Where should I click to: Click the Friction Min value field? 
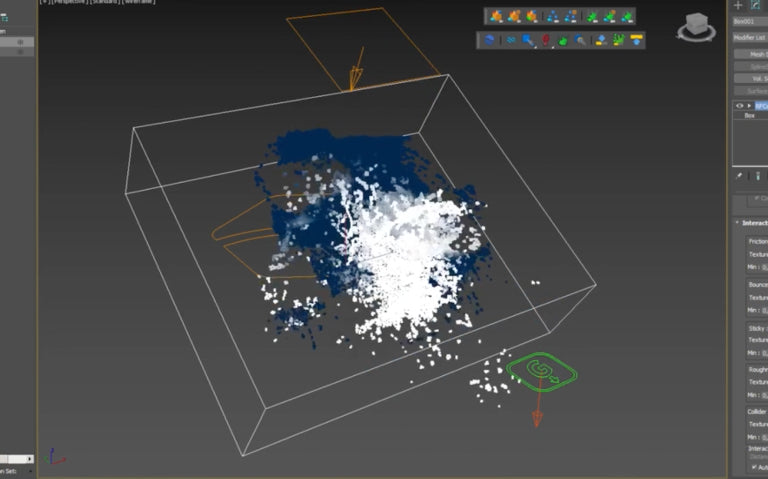click(765, 267)
